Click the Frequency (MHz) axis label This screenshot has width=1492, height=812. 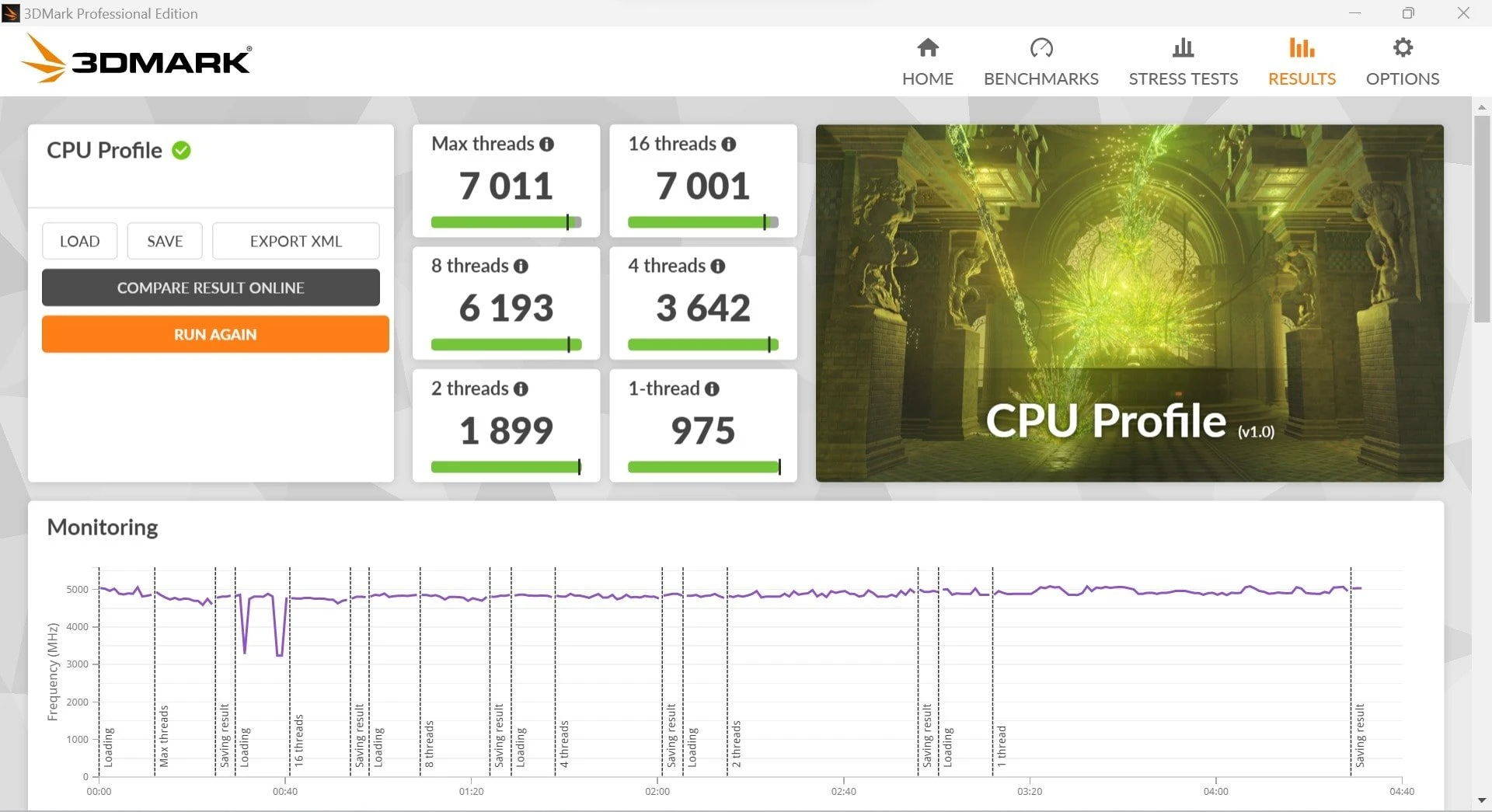click(53, 671)
